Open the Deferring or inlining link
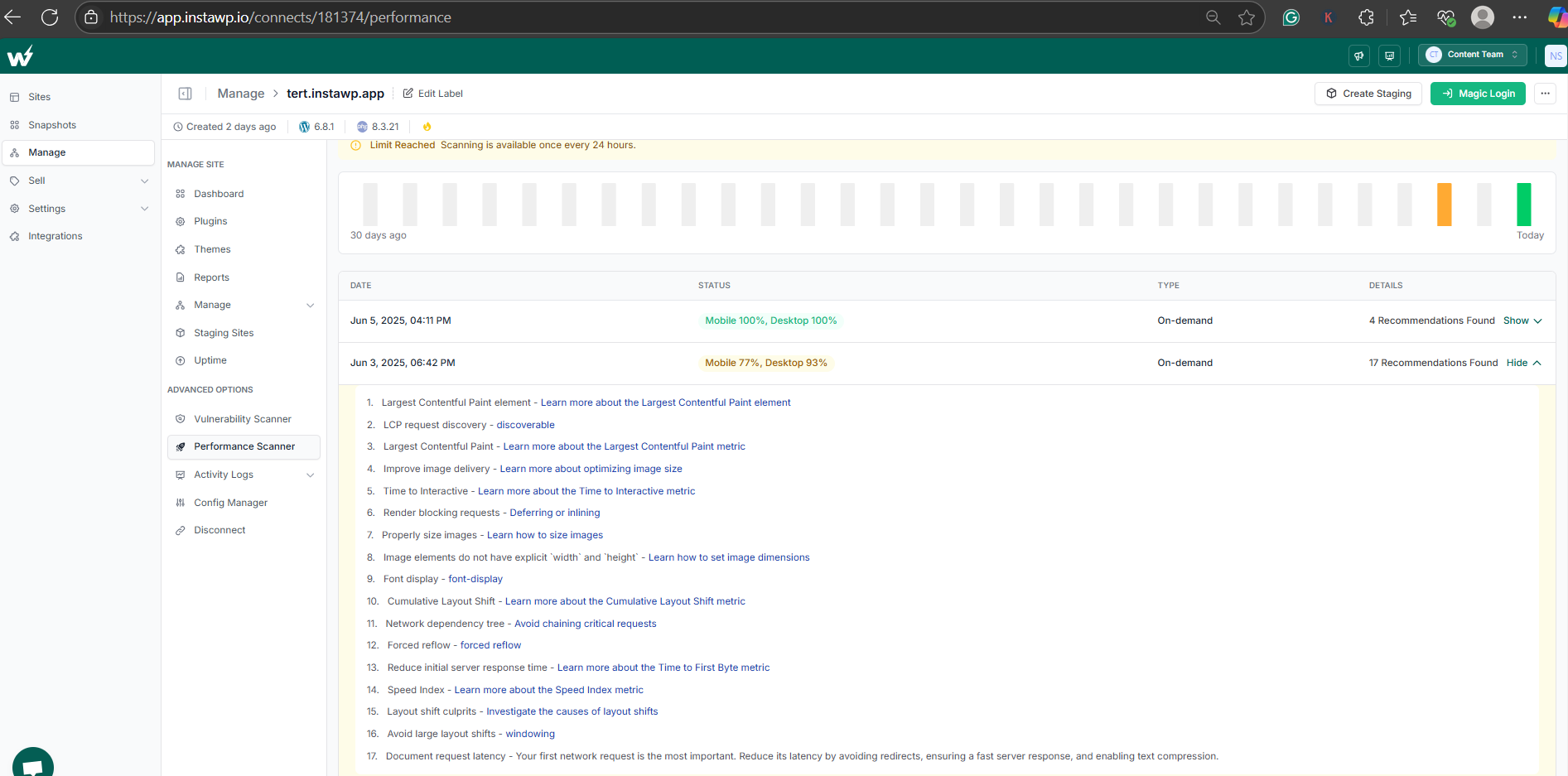 click(x=555, y=513)
